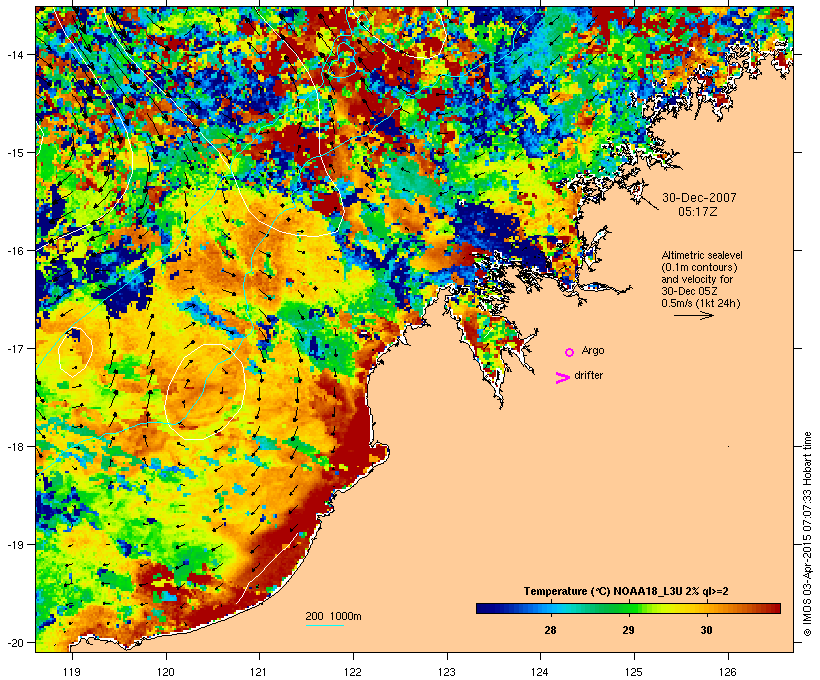Click the magenta drifter arrowhead symbol
This screenshot has width=820, height=680.
(x=562, y=378)
